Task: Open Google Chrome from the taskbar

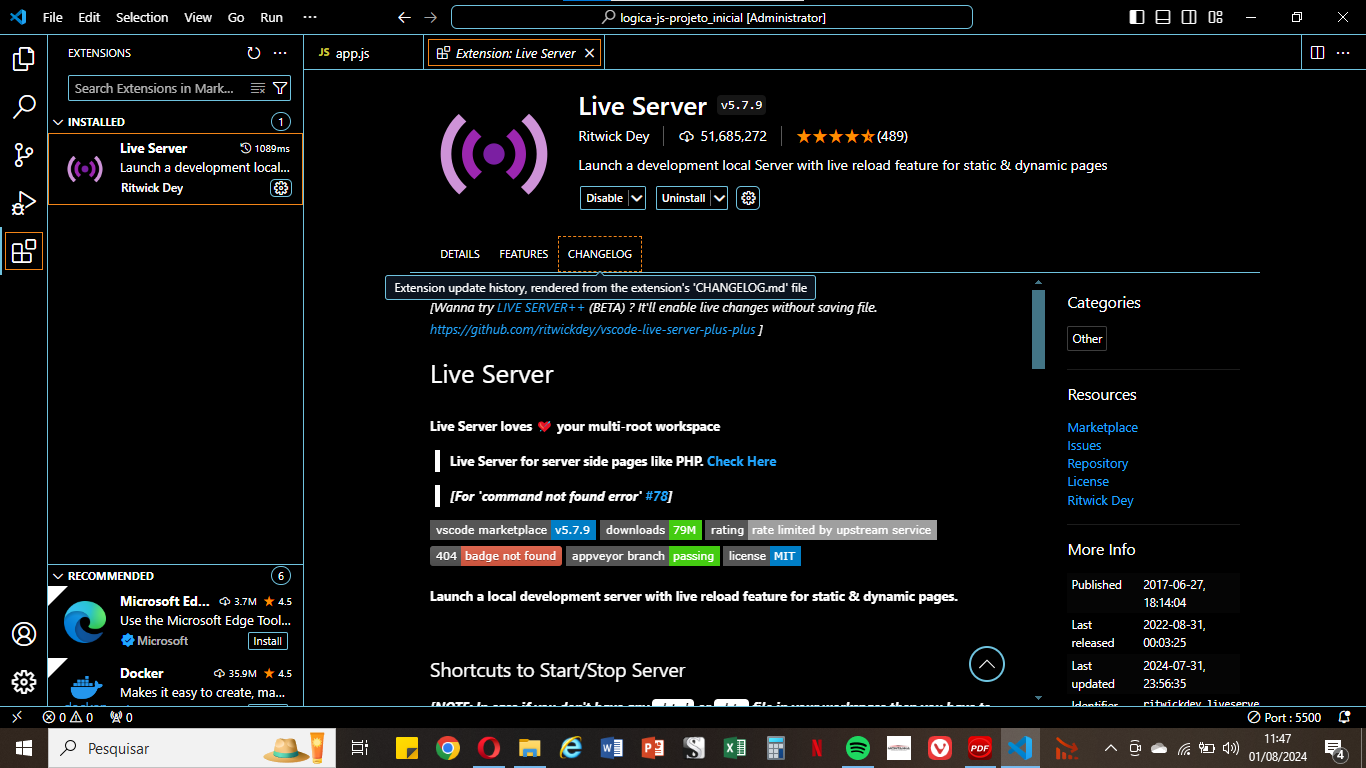Action: pyautogui.click(x=447, y=748)
